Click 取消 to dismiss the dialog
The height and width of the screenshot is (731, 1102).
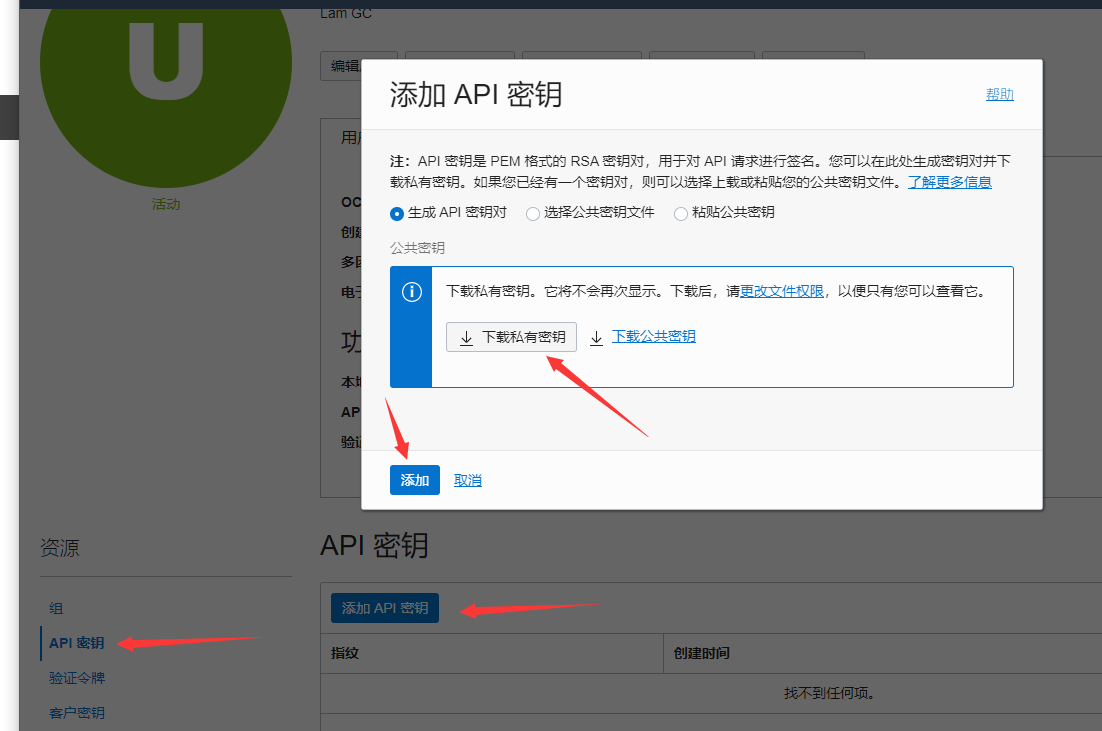(x=467, y=480)
